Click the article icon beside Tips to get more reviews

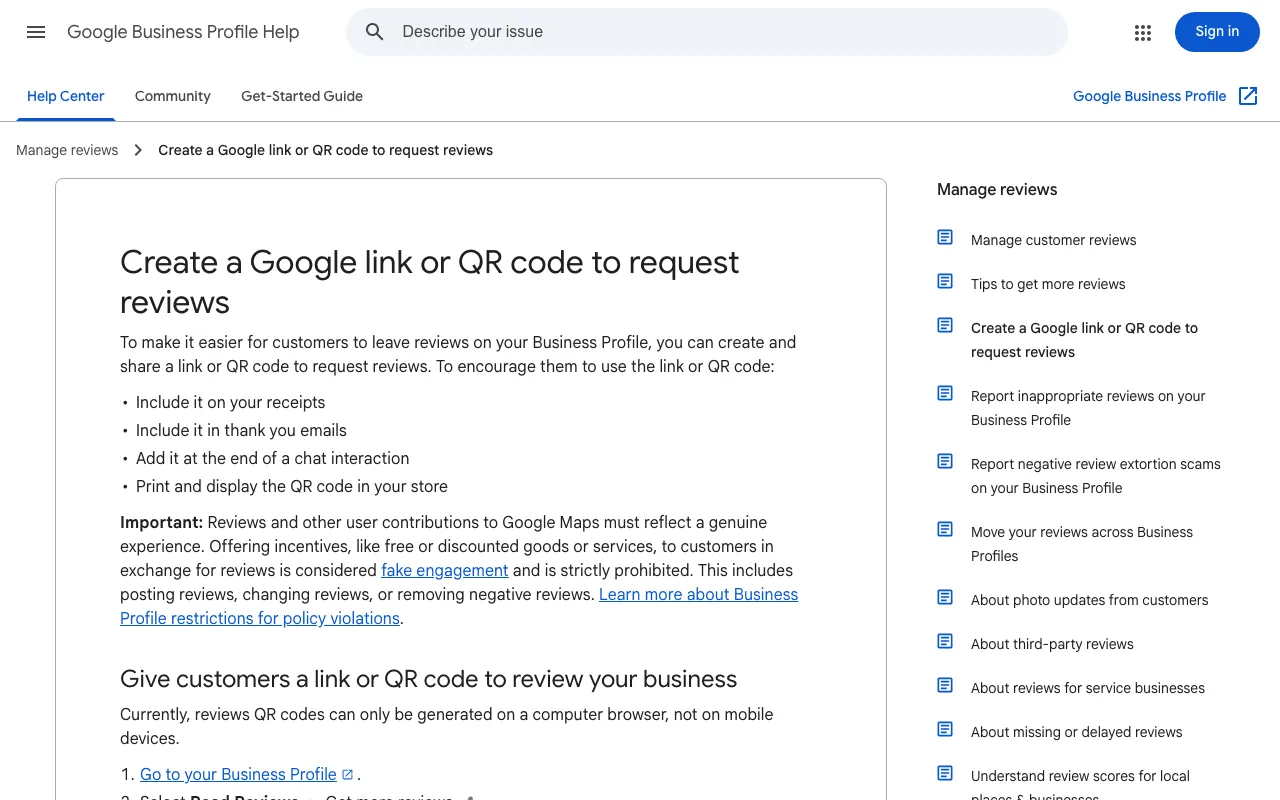coord(945,281)
